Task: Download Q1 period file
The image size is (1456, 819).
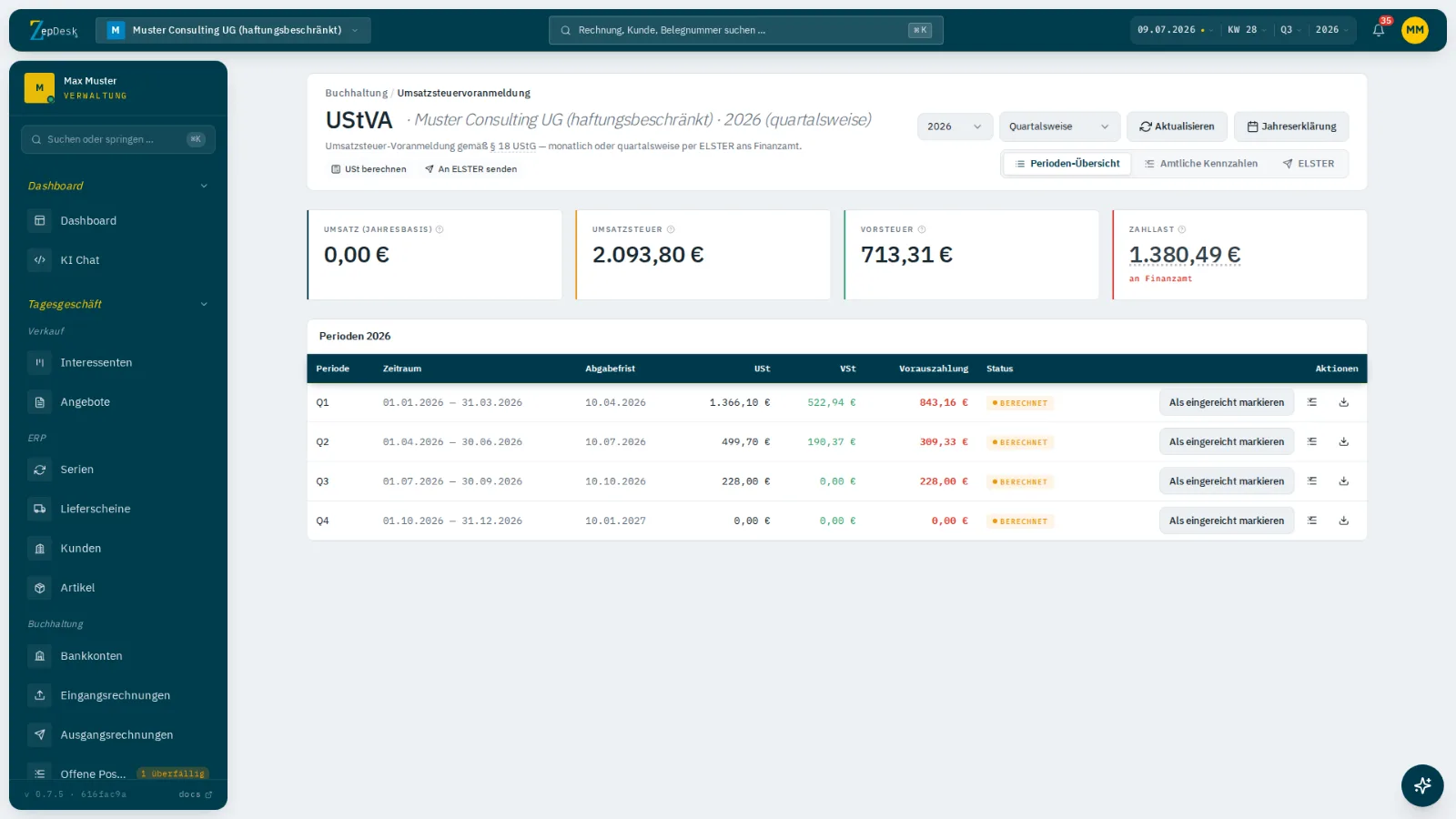Action: [x=1344, y=402]
